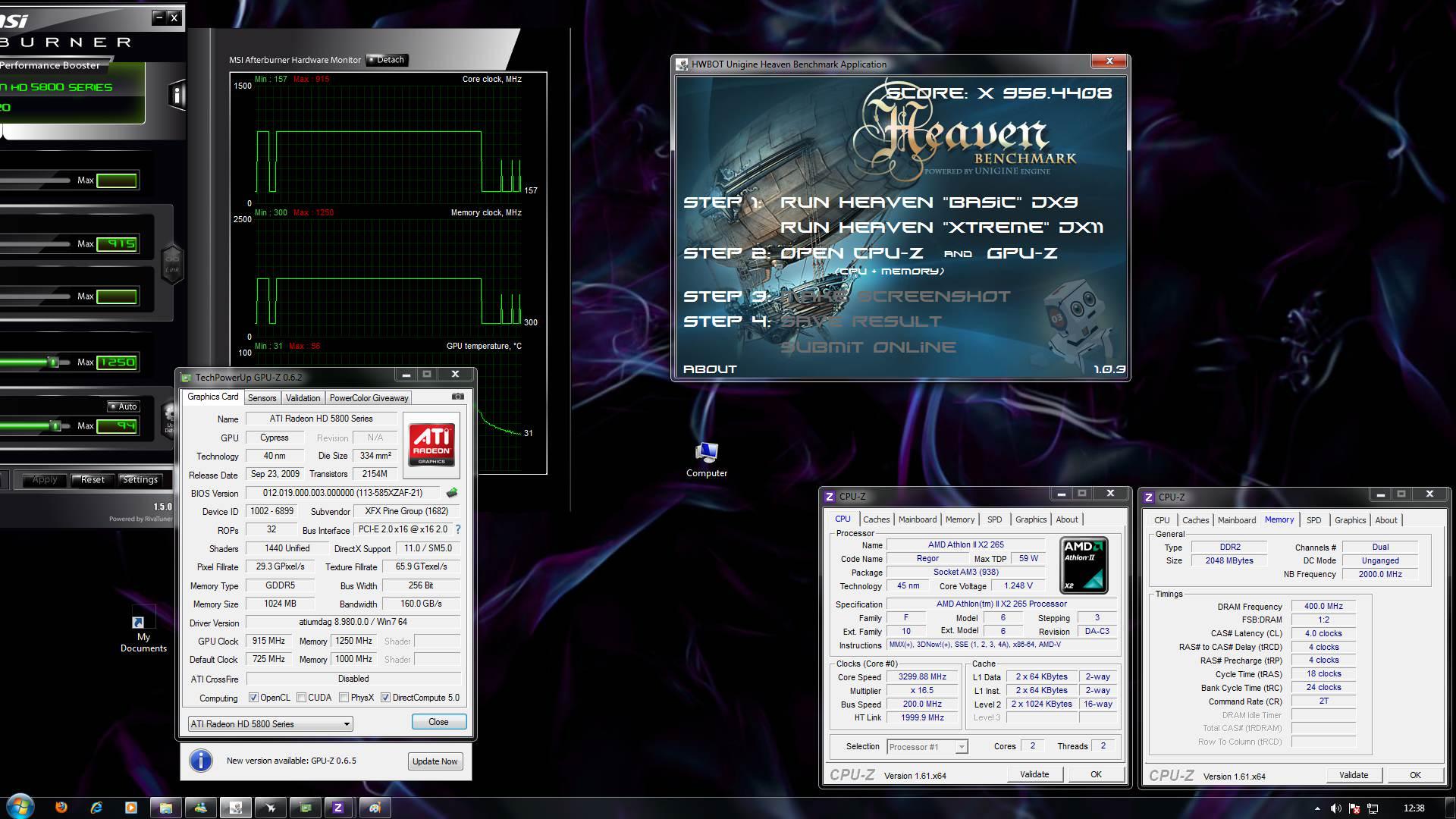Image resolution: width=1456 pixels, height=819 pixels.
Task: Click the core clock Max value field 915
Action: (x=117, y=244)
